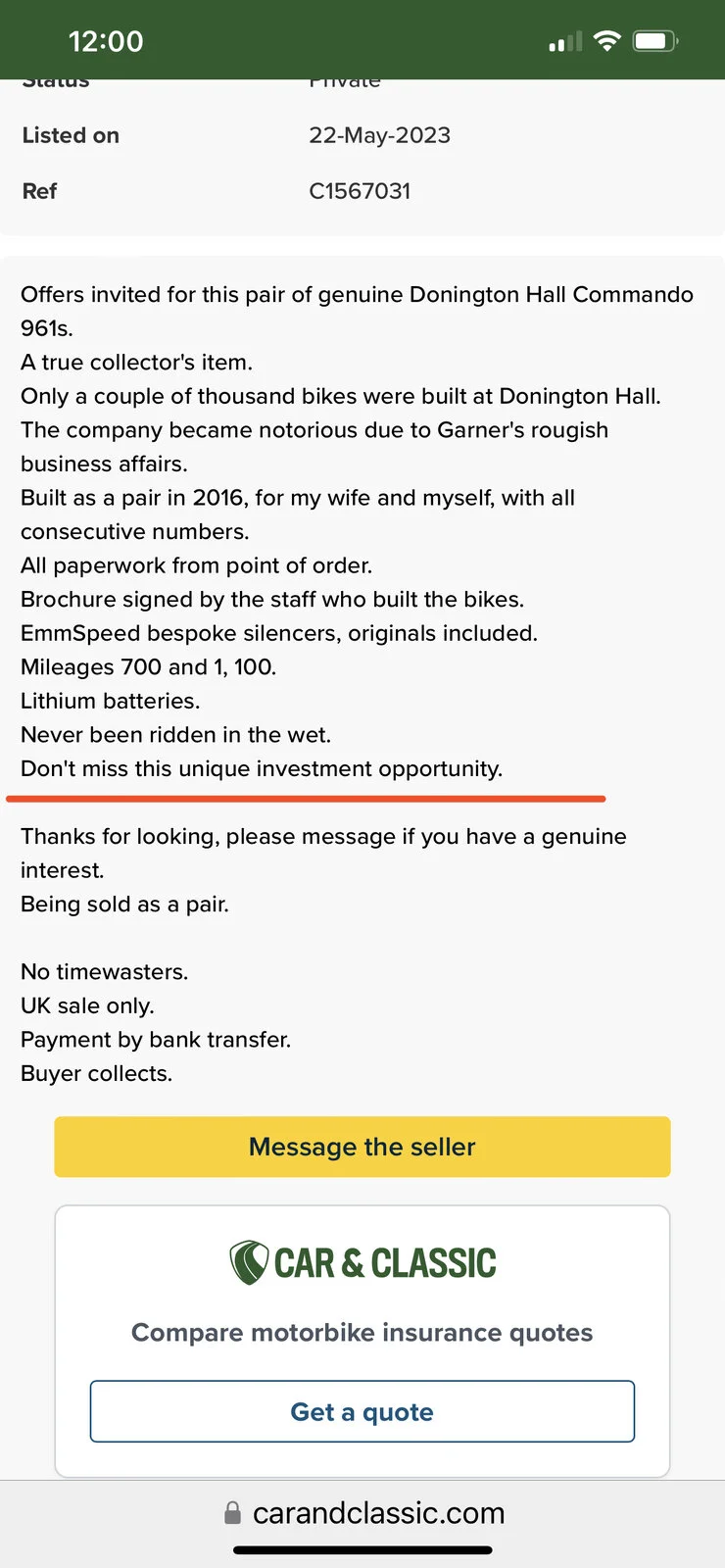Tap the 'EmmSpeed bespoke silencers' line
This screenshot has width=725, height=1568.
279,633
